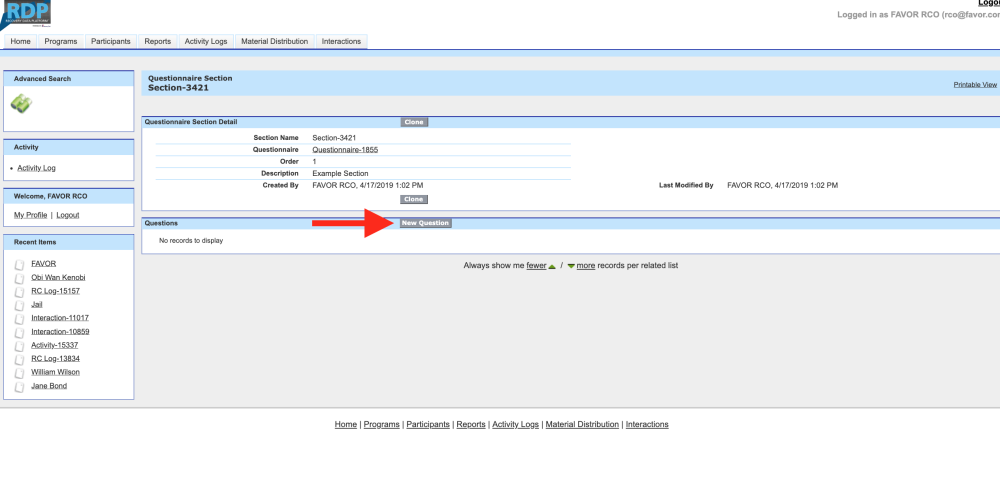Open RC Log-15157 recent item
Viewport: 1000px width, 488px height.
[55, 292]
